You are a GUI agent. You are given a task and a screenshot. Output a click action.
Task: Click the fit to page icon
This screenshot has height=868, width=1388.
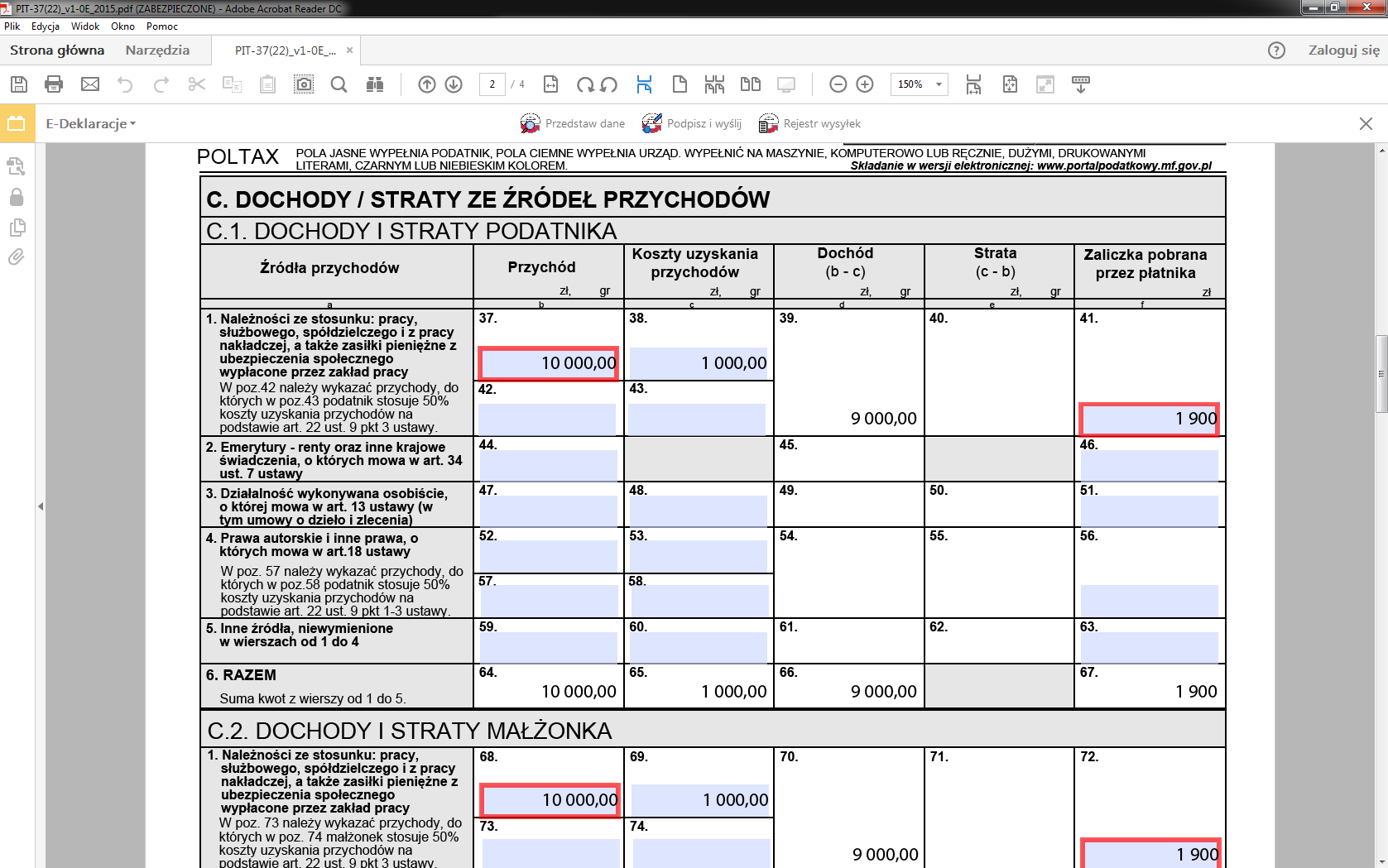tap(1010, 84)
